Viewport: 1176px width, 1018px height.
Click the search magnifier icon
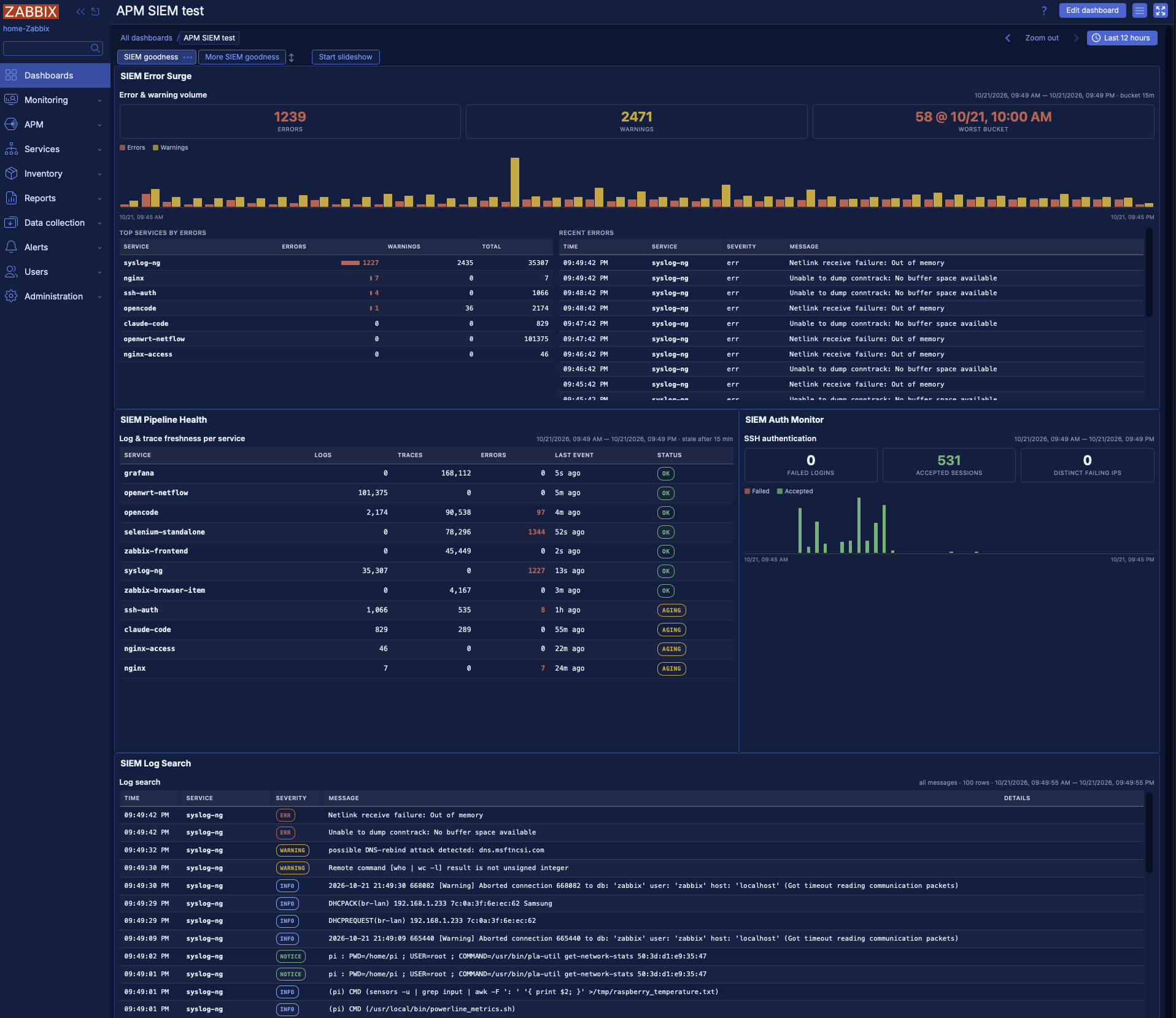point(95,48)
